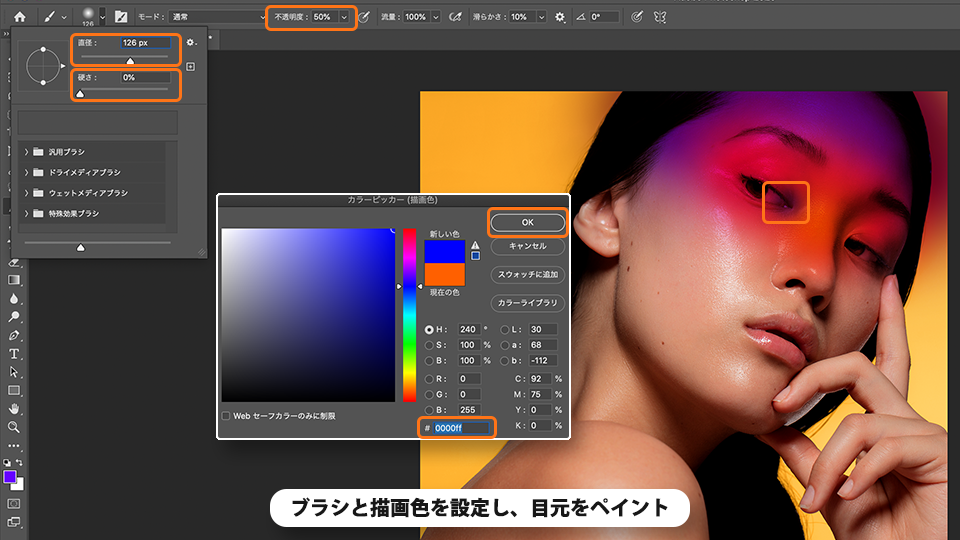Screen dimensions: 960x540
Task: Open the smoothing 10% dropdown arrow
Action: pyautogui.click(x=541, y=17)
